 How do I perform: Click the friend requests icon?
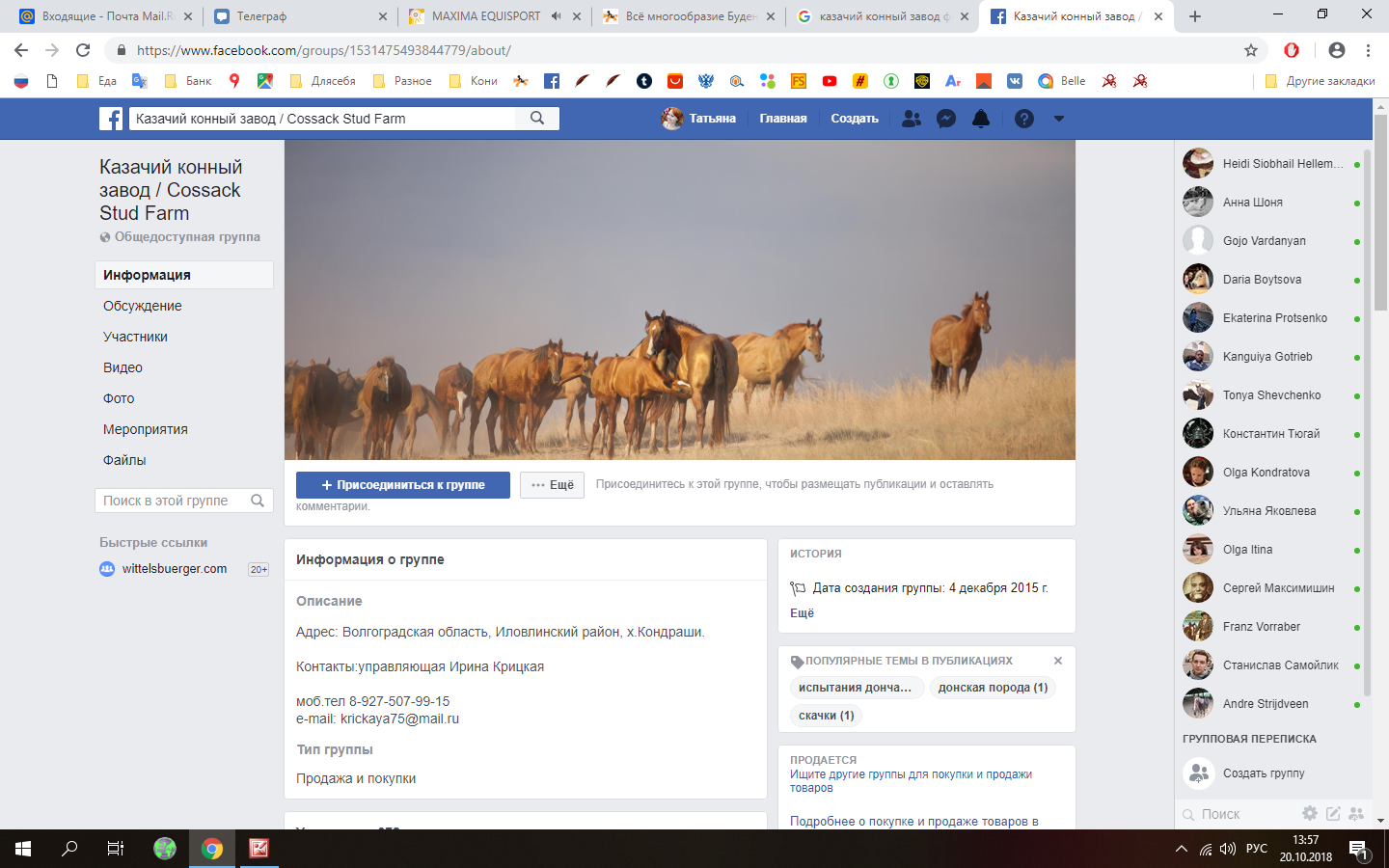(911, 119)
